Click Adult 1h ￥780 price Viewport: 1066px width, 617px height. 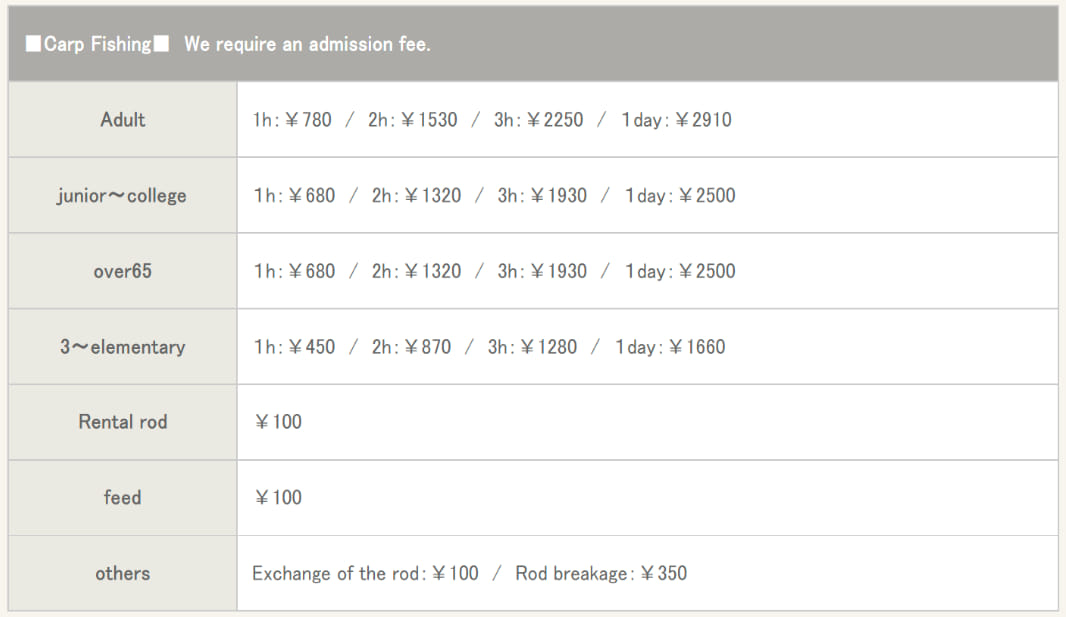pos(292,120)
